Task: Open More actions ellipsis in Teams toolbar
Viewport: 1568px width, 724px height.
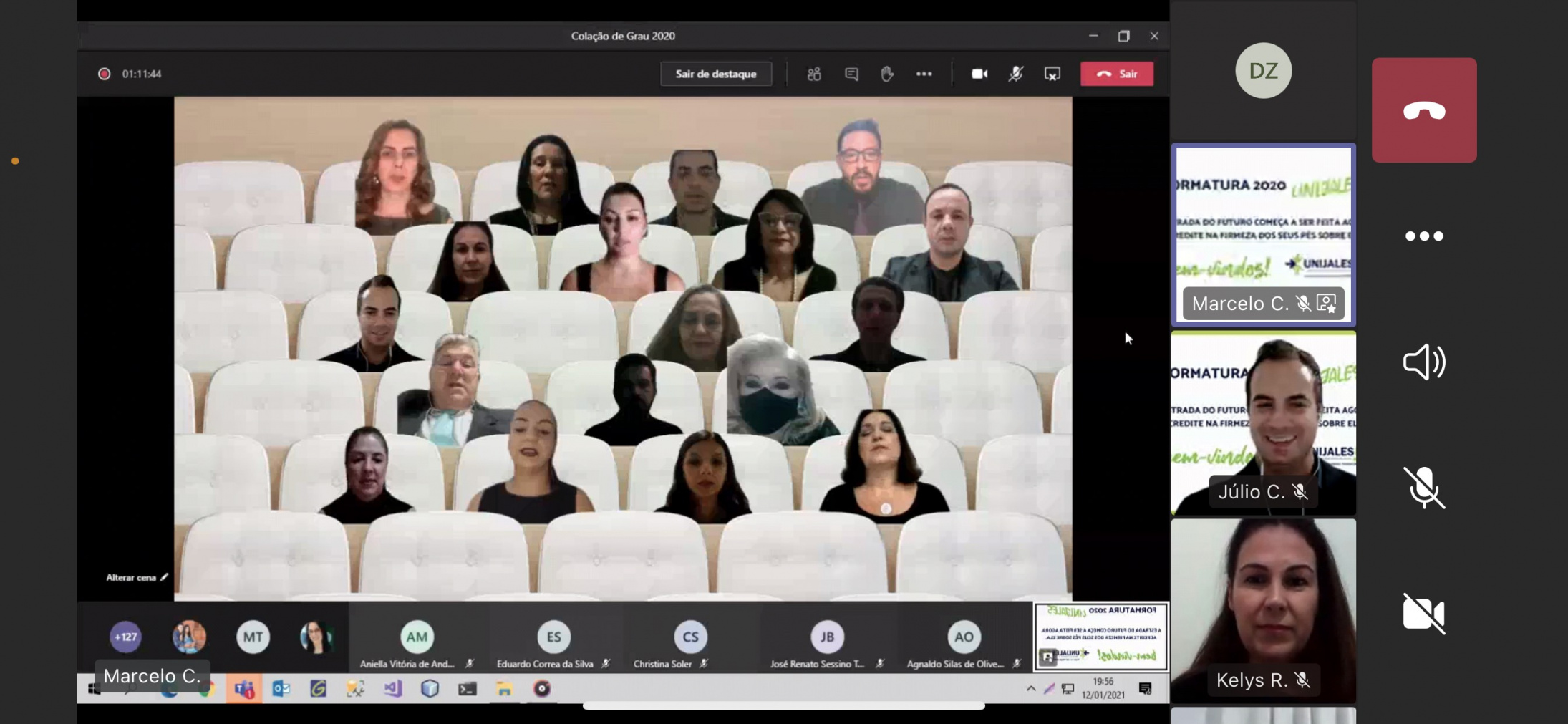Action: point(924,74)
